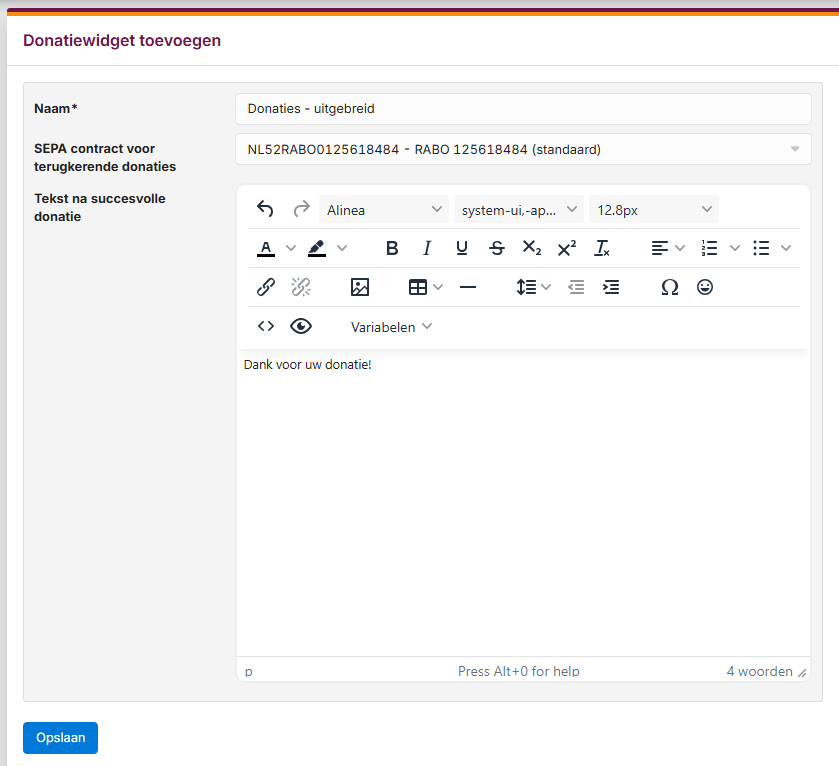The width and height of the screenshot is (839, 766).
Task: Preview content with the eye icon
Action: tap(301, 326)
